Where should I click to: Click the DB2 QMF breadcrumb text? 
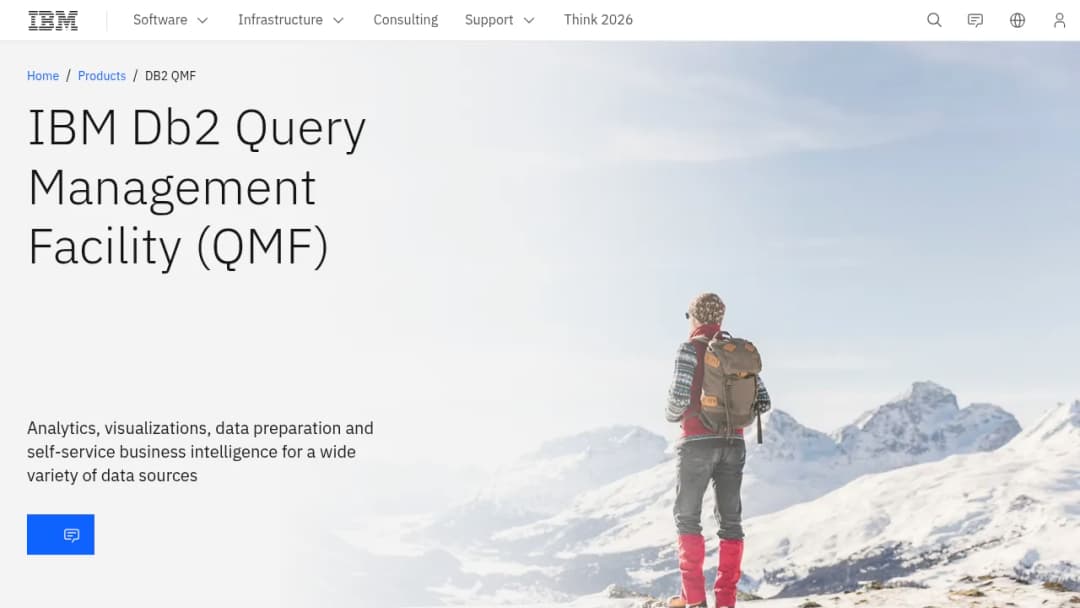tap(170, 76)
